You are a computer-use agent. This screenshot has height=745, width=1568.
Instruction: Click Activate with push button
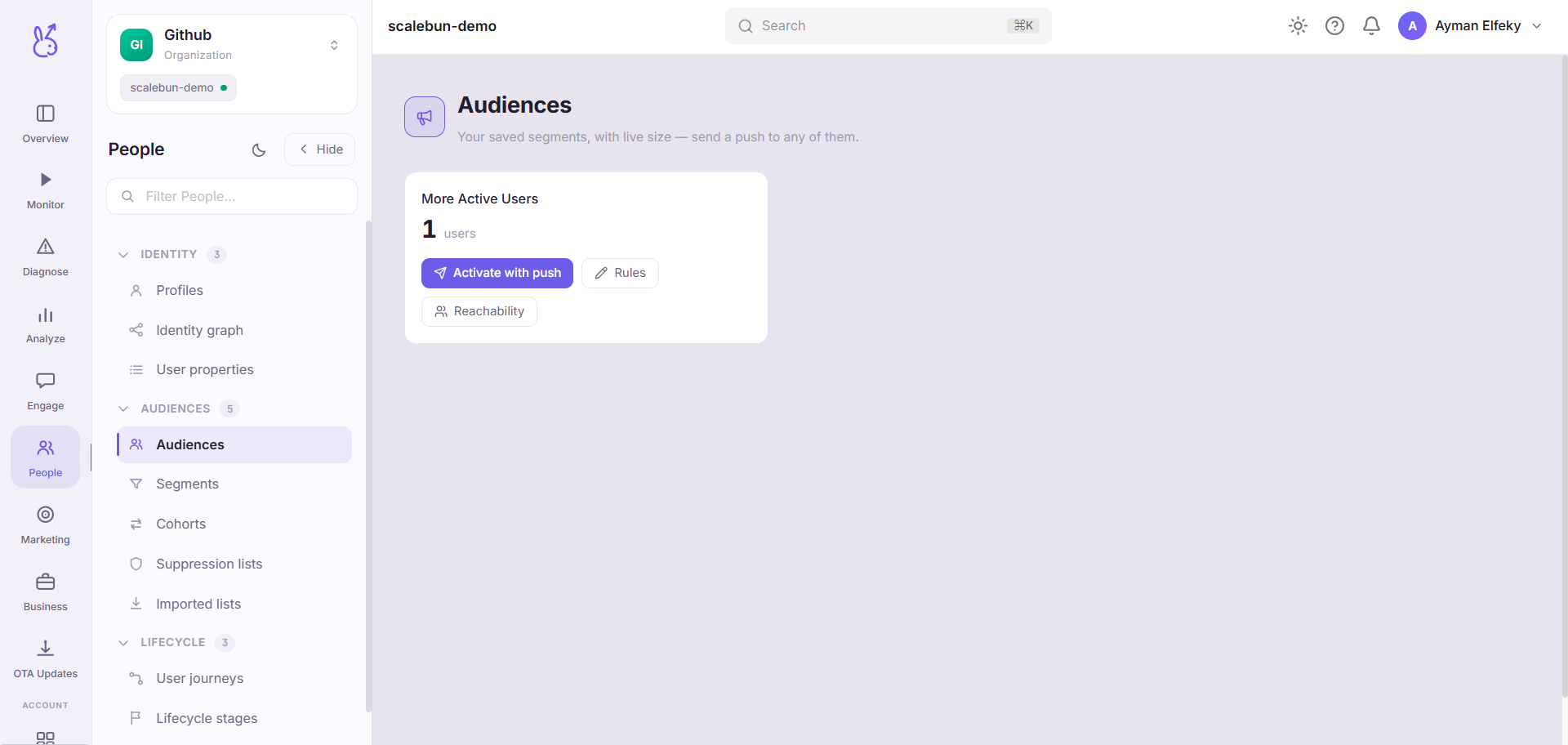click(x=497, y=273)
